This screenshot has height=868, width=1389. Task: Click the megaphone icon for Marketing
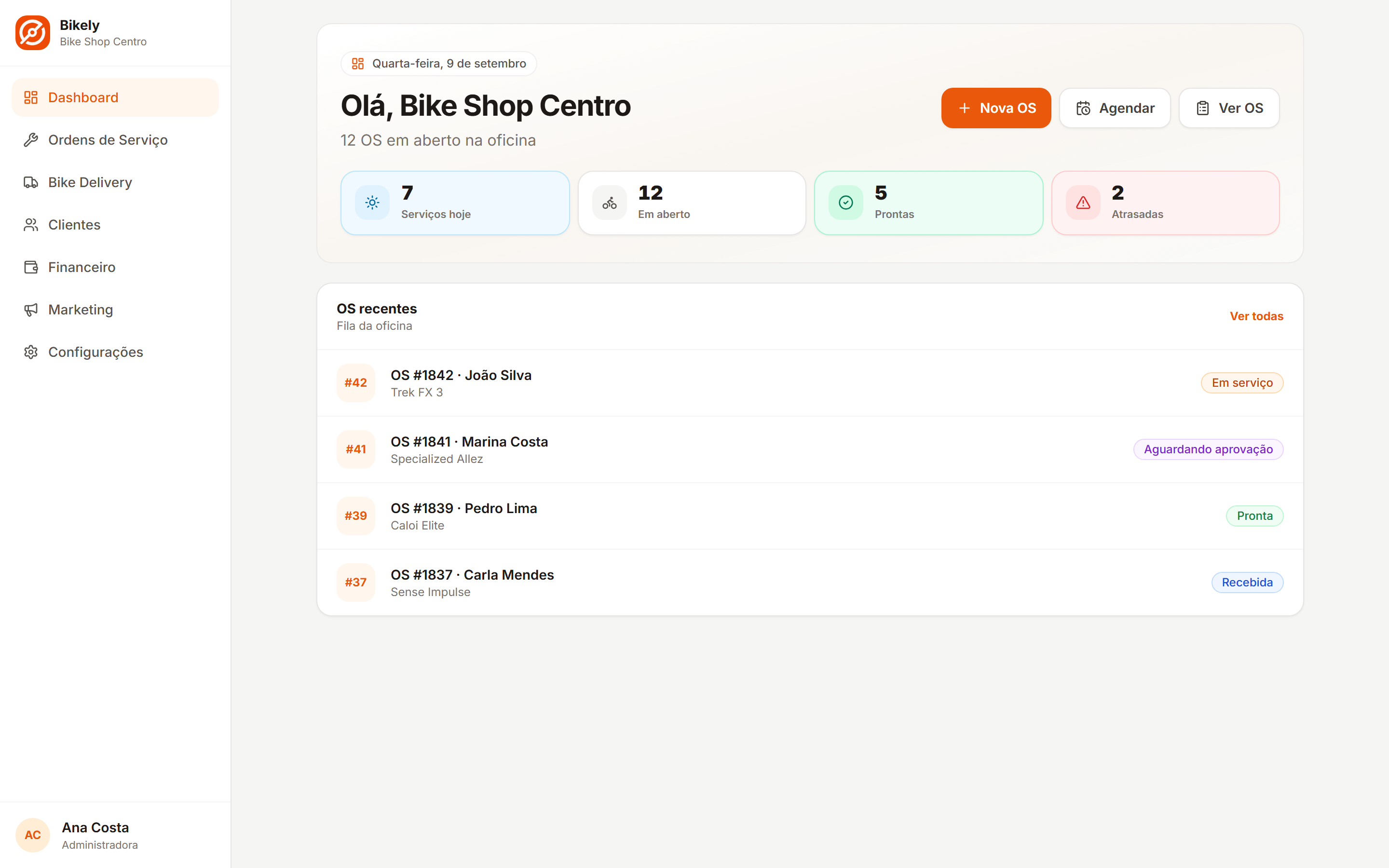[31, 310]
